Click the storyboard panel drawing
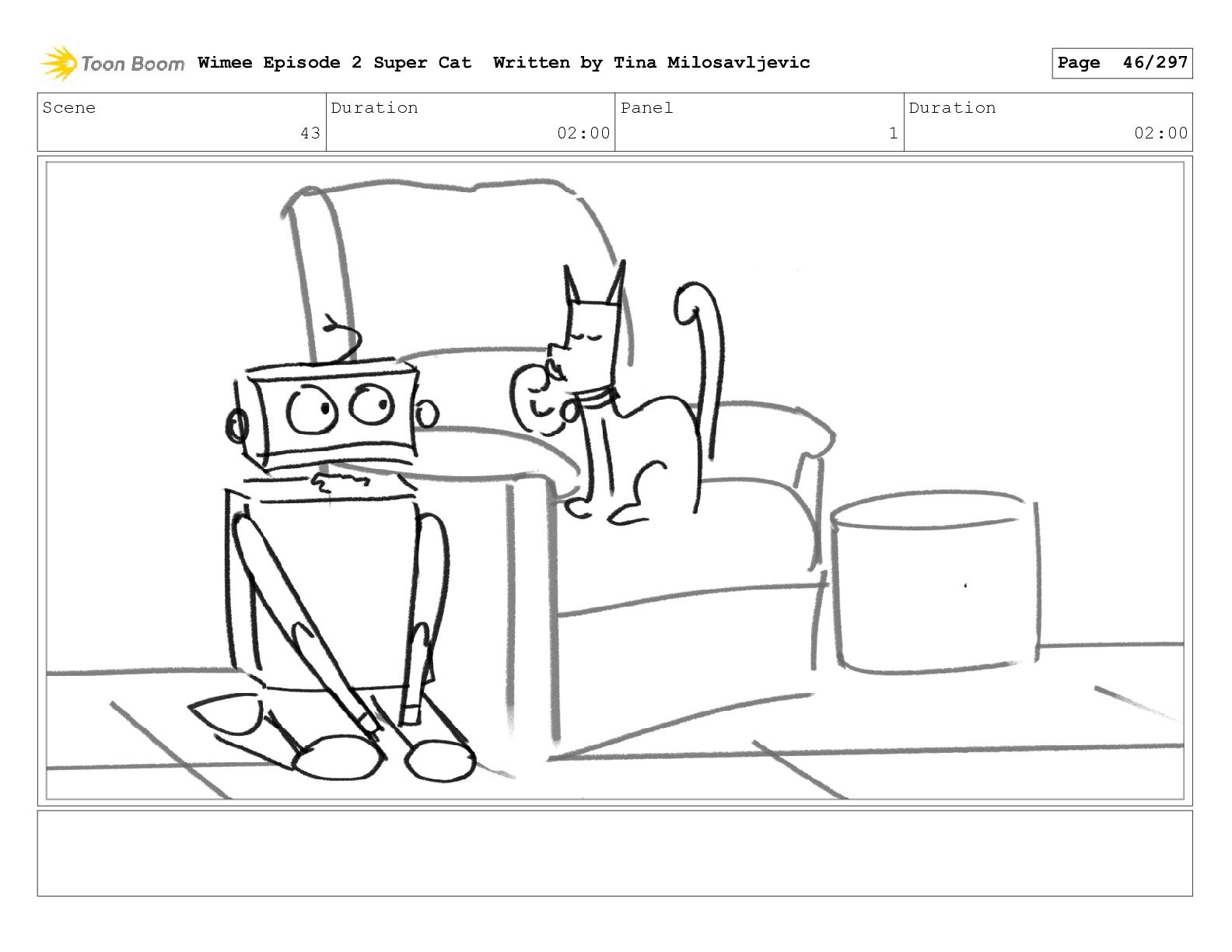The height and width of the screenshot is (952, 1232). (614, 481)
